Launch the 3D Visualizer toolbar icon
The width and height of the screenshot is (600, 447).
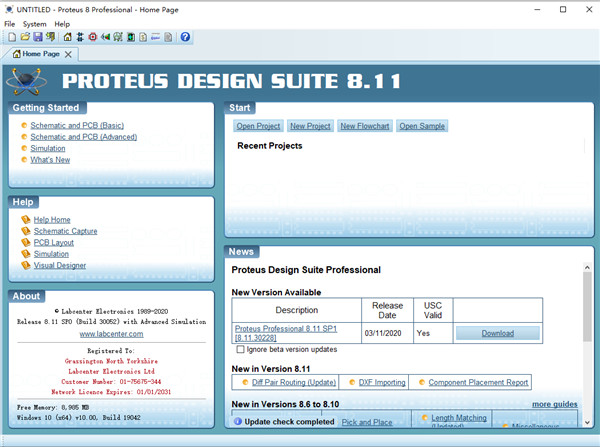[x=105, y=37]
